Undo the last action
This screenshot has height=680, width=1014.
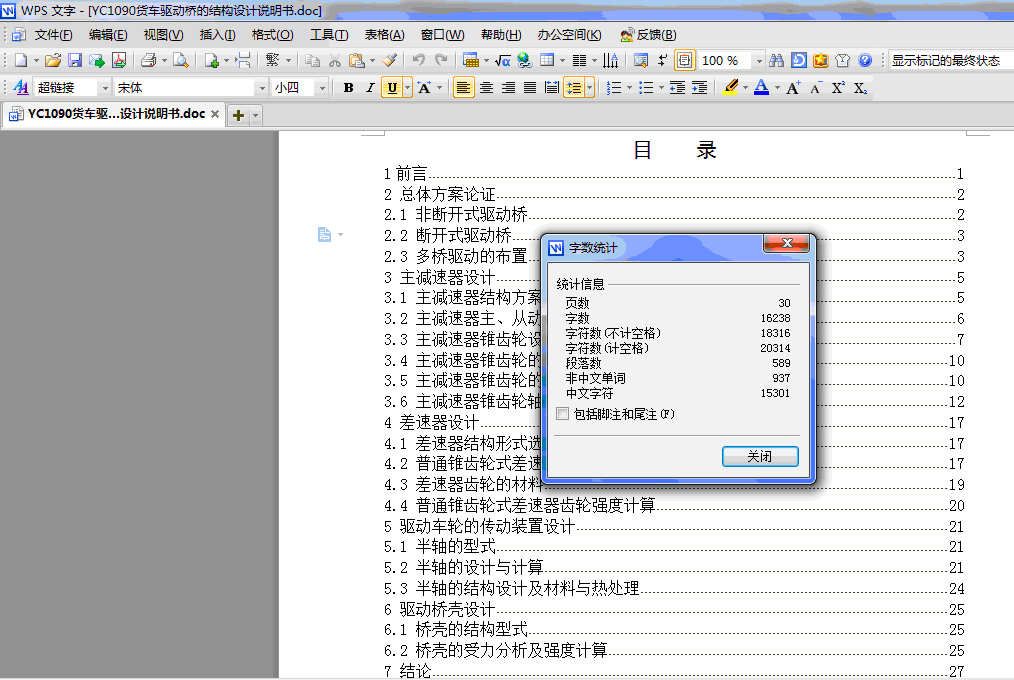tap(418, 61)
